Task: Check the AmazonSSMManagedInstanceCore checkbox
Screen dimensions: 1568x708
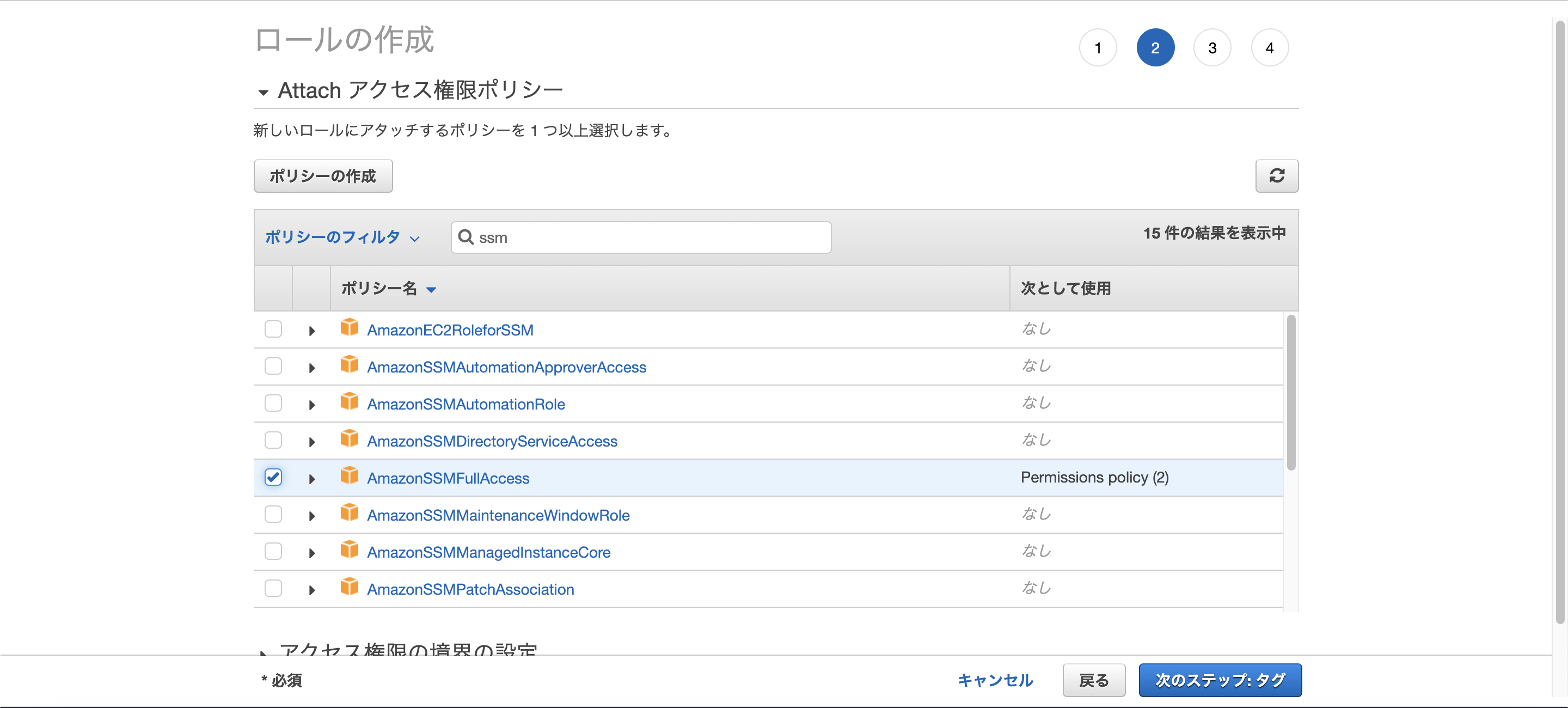Action: 273,552
